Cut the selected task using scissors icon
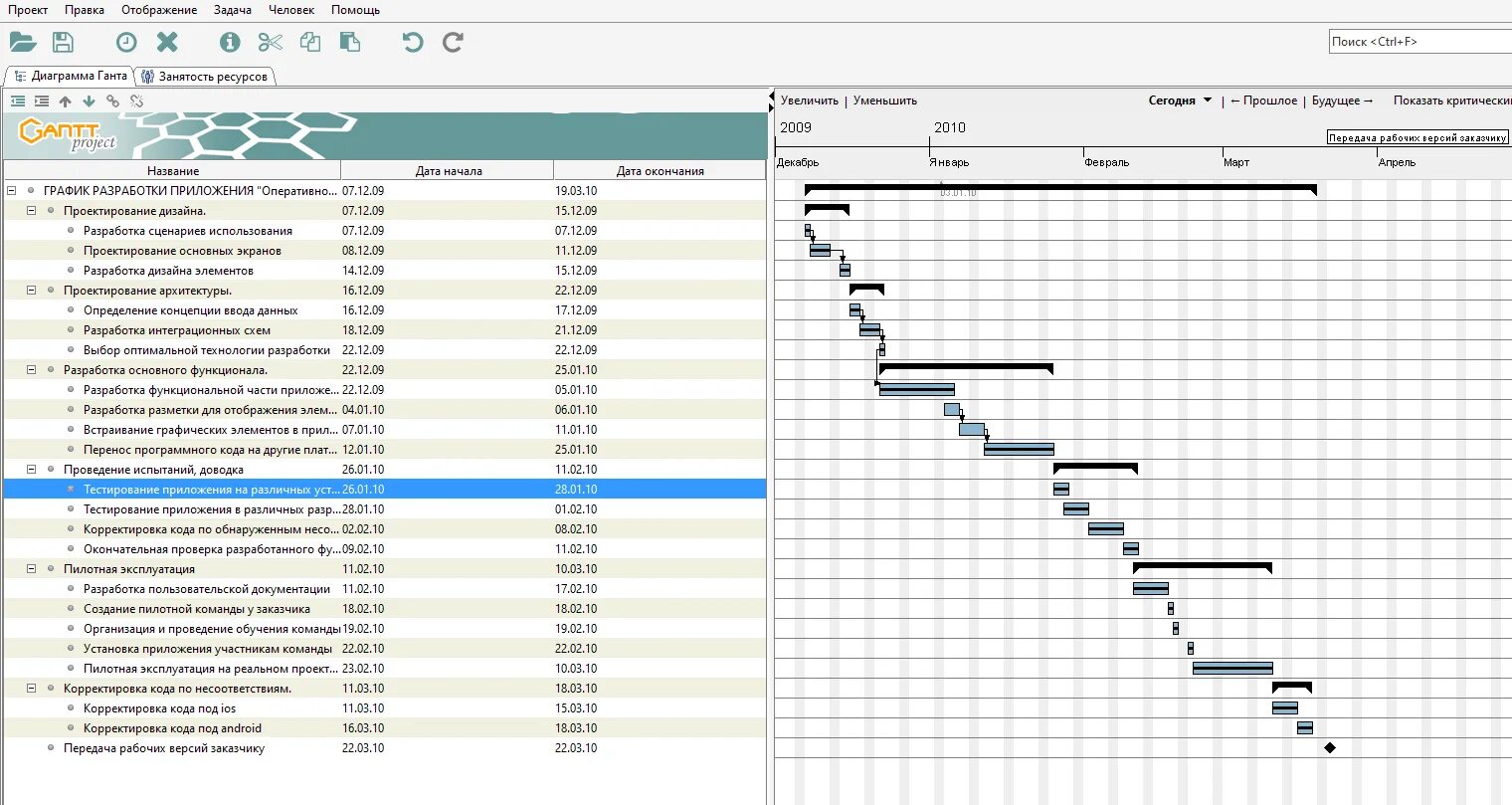1512x805 pixels. (270, 41)
